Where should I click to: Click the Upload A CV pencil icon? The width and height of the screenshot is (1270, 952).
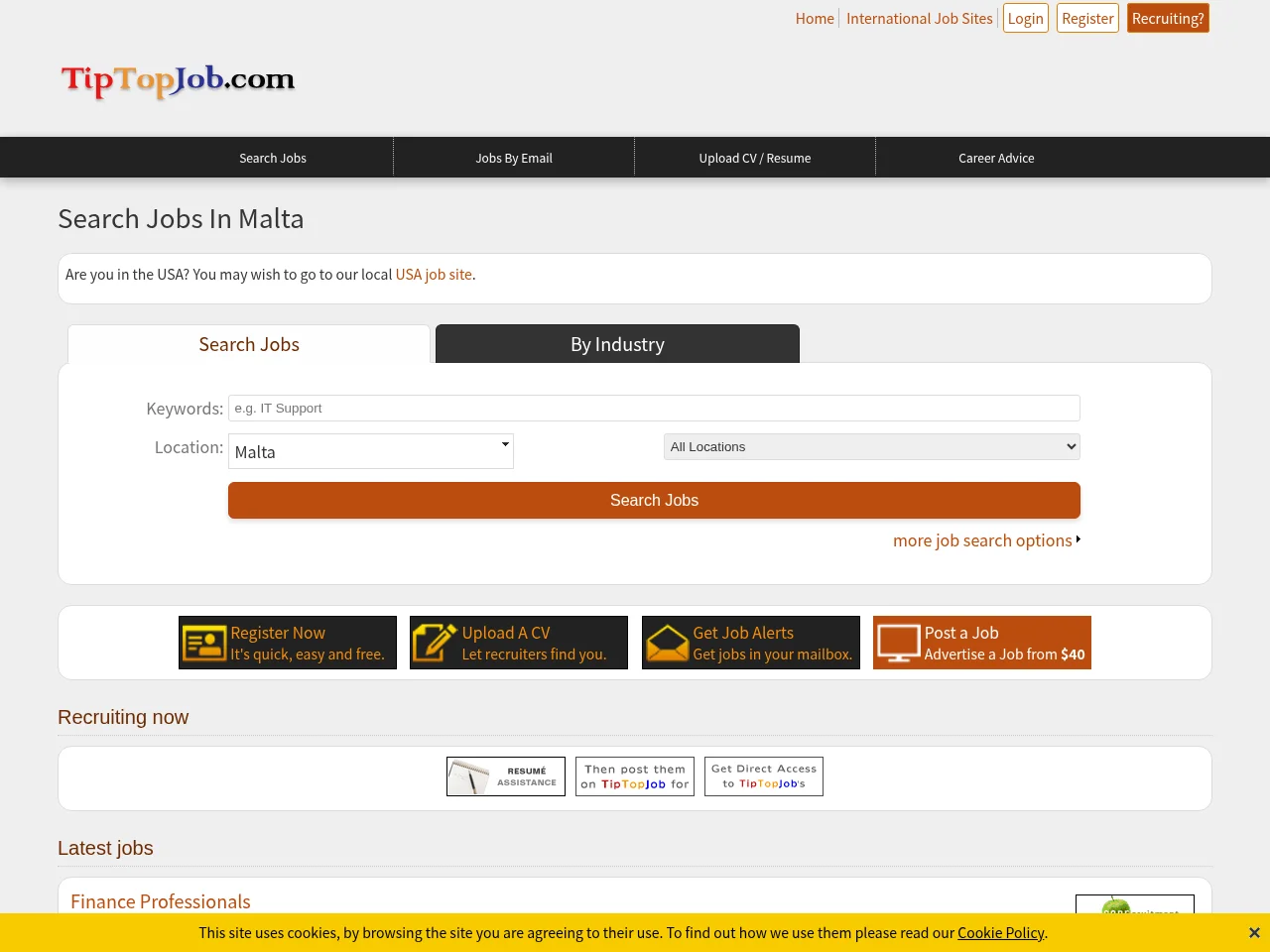(435, 643)
